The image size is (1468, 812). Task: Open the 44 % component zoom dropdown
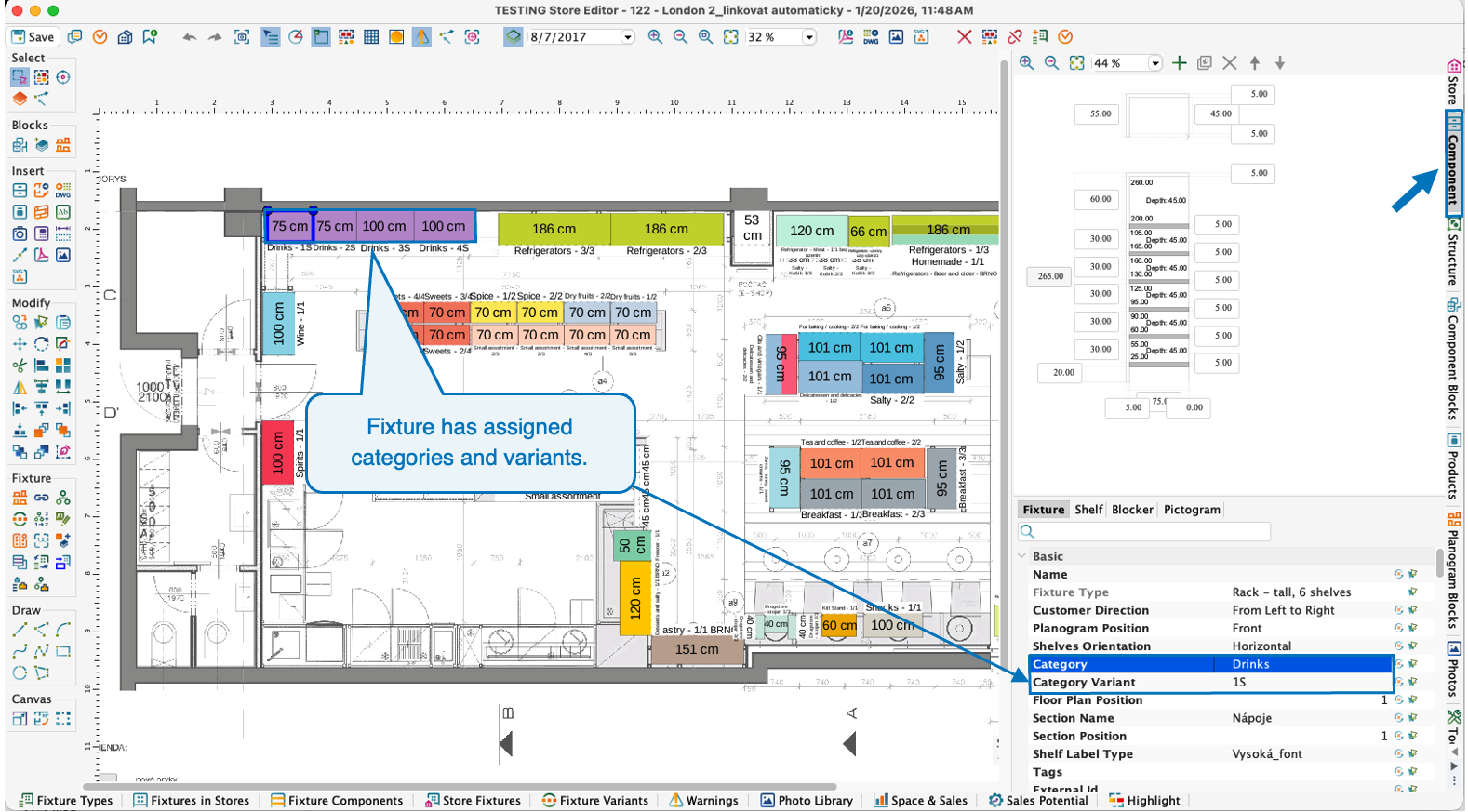1155,63
